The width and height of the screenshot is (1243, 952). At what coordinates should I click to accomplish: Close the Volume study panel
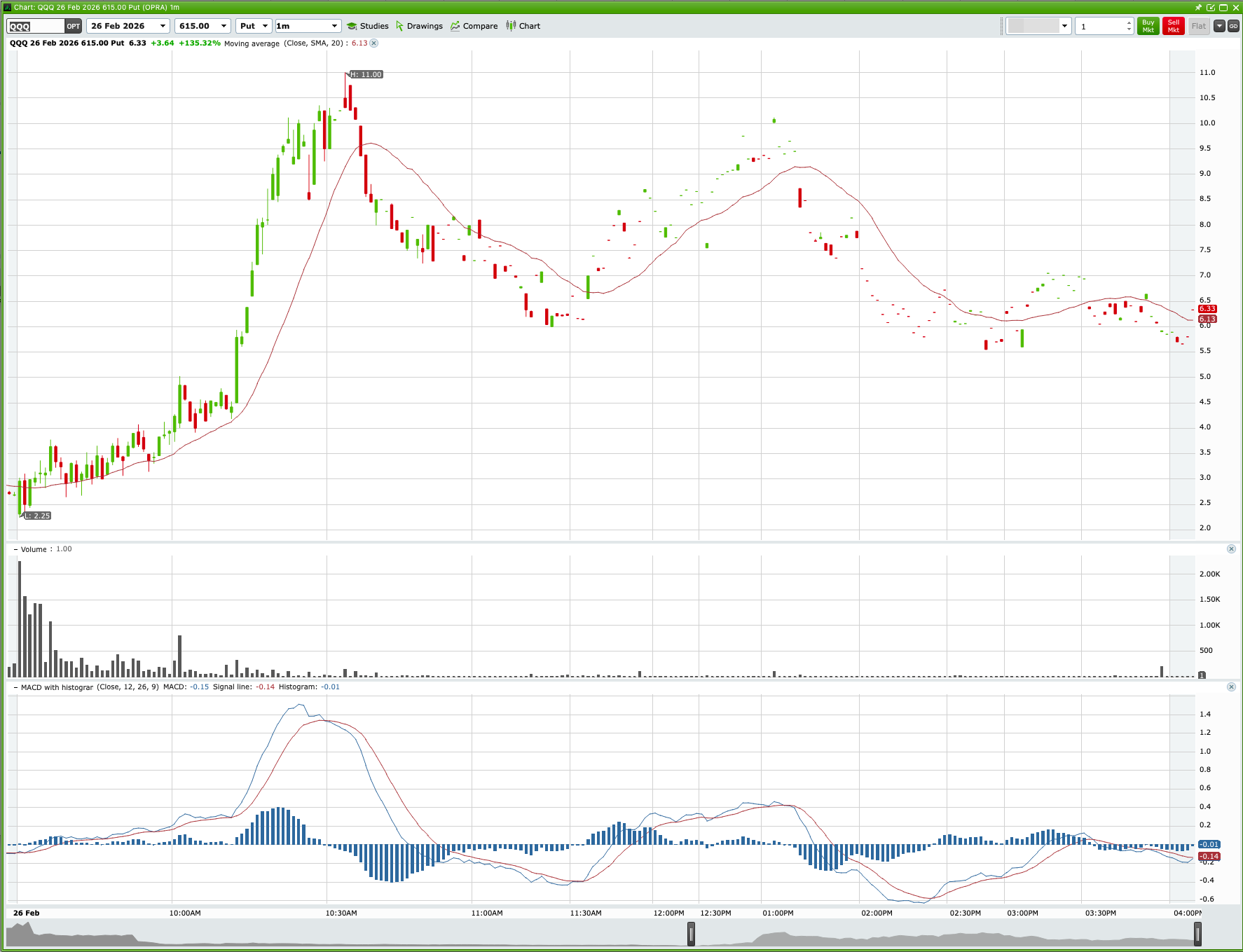pyautogui.click(x=1231, y=549)
